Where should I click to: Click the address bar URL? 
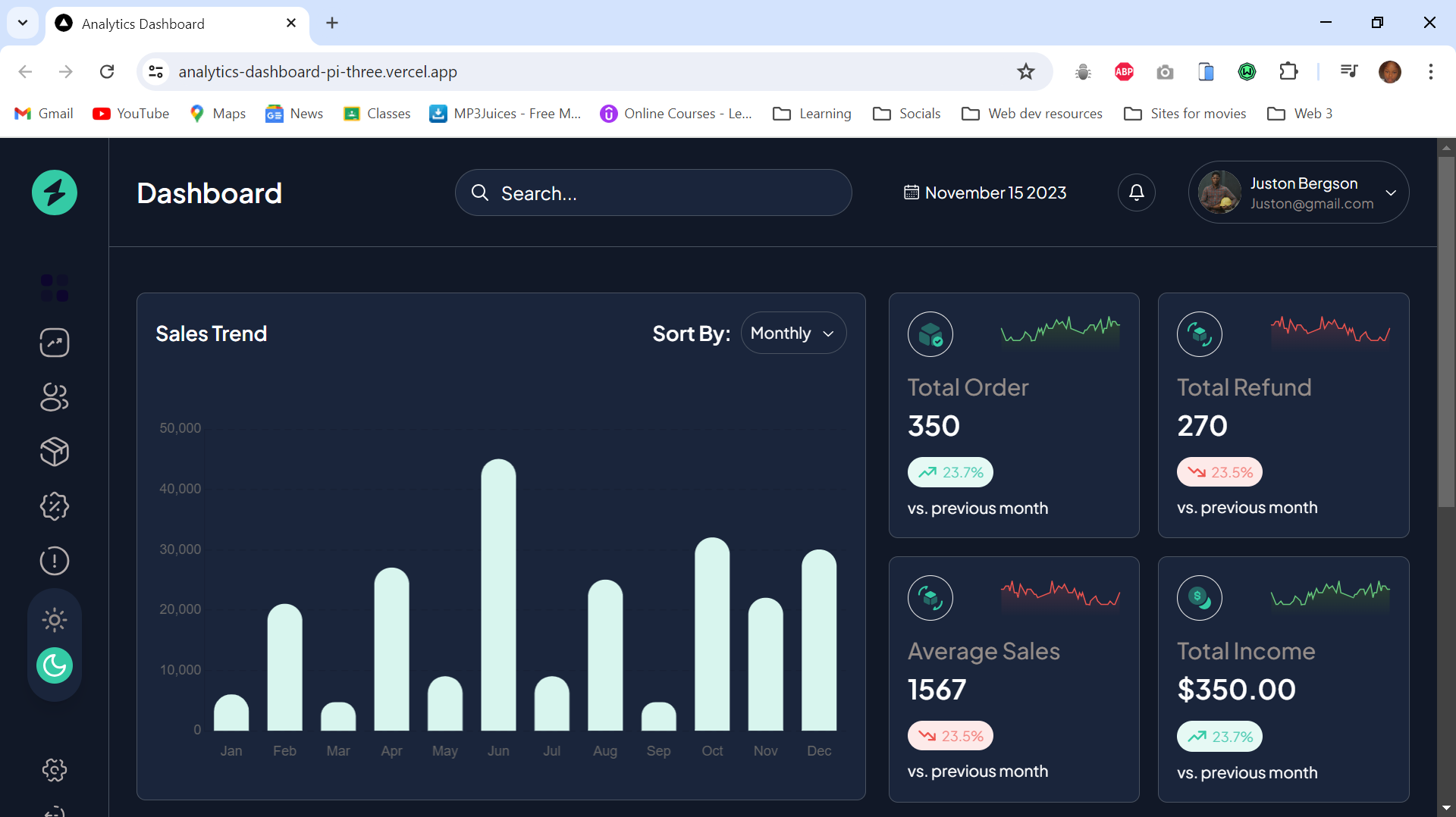[318, 71]
